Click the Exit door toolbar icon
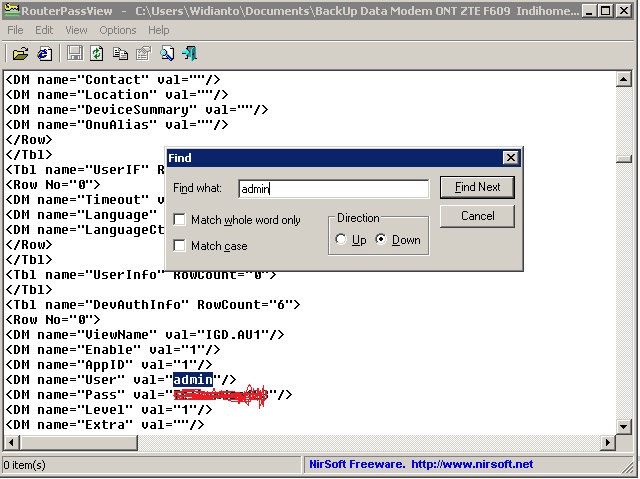Viewport: 640px width, 479px height. click(x=190, y=53)
